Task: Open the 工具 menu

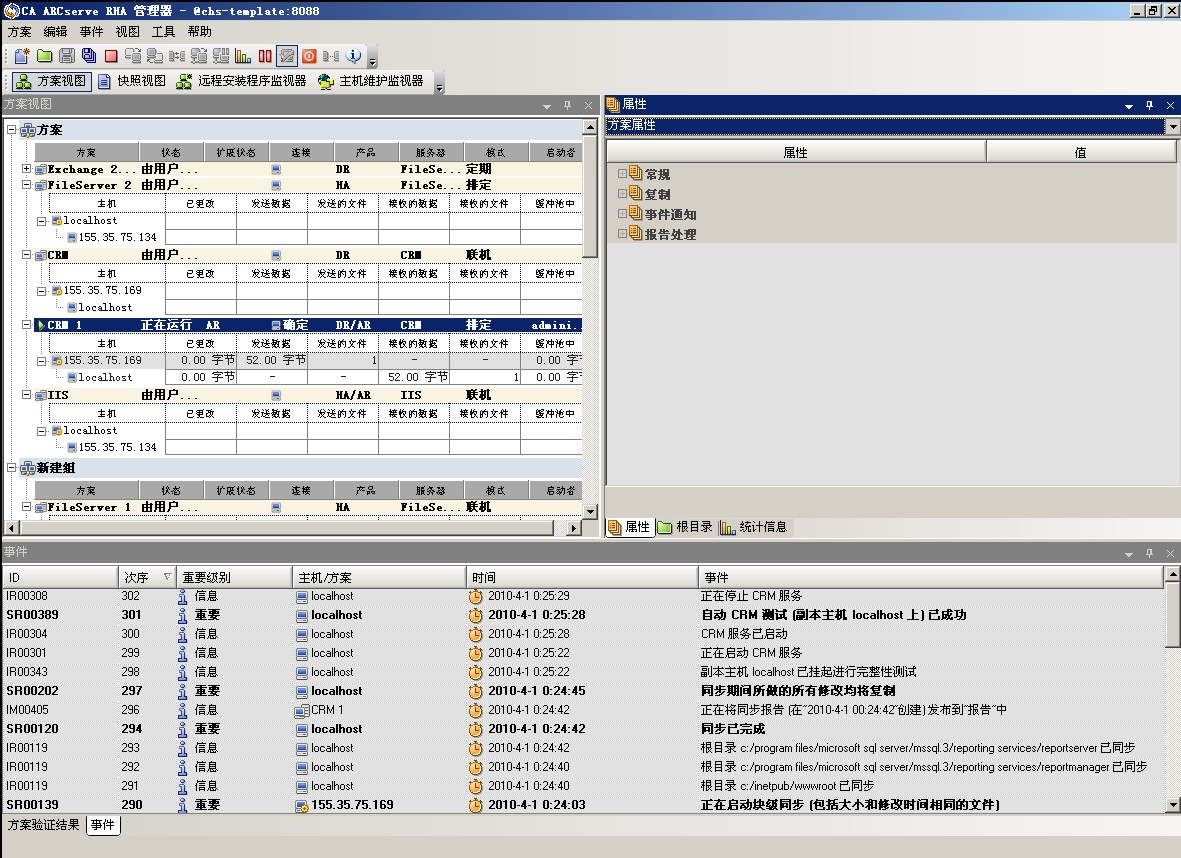Action: (163, 32)
